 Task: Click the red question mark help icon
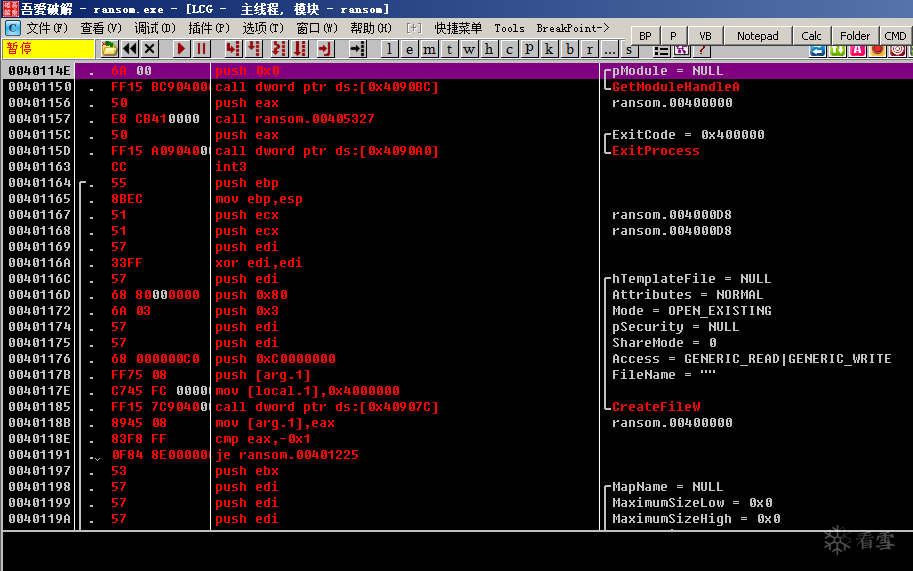(702, 51)
